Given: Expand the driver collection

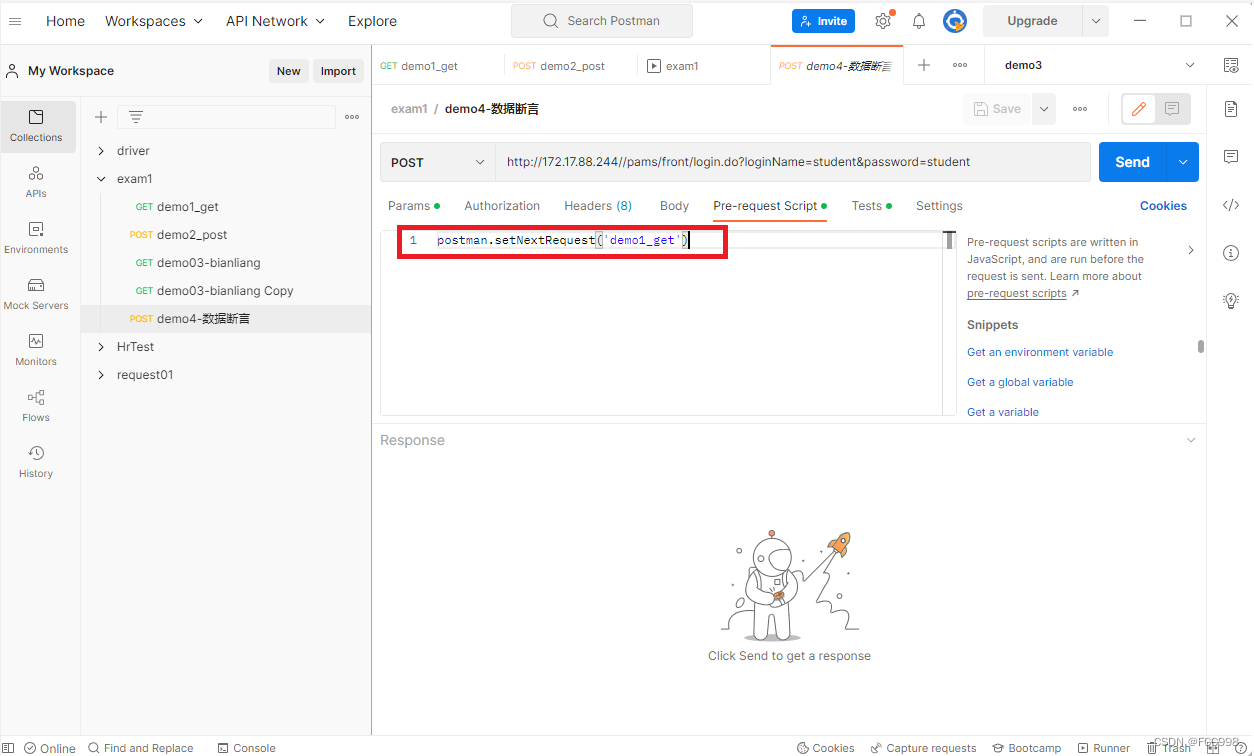Looking at the screenshot, I should (101, 151).
